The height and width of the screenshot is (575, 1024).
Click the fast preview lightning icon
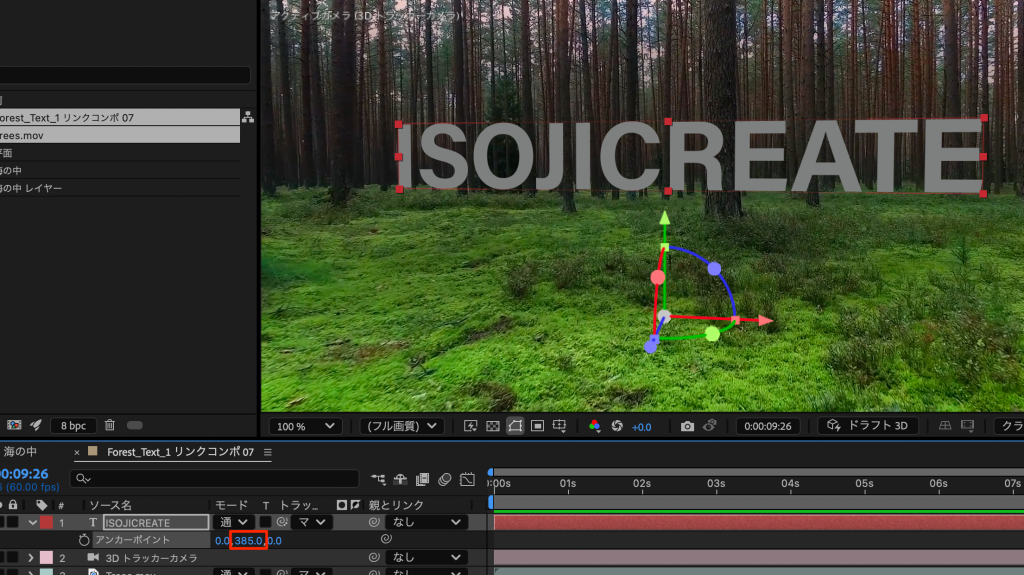coord(471,426)
